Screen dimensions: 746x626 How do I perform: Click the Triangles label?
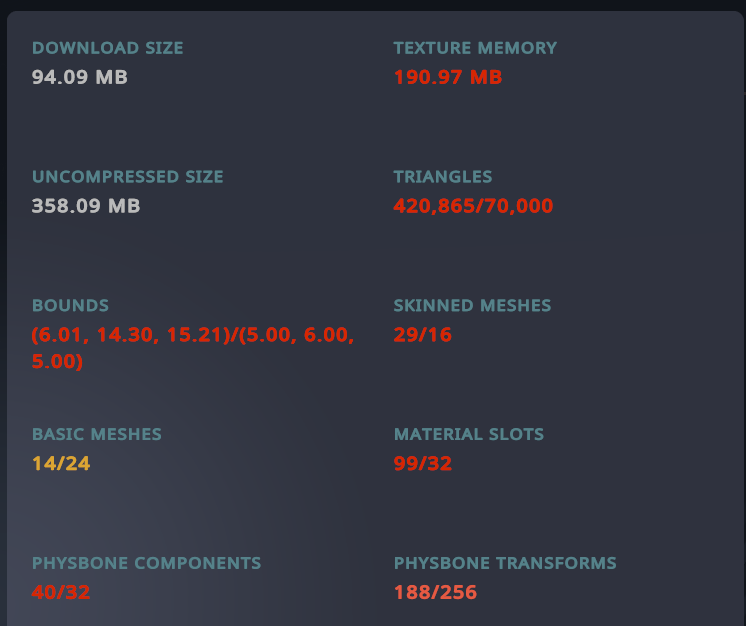point(442,177)
